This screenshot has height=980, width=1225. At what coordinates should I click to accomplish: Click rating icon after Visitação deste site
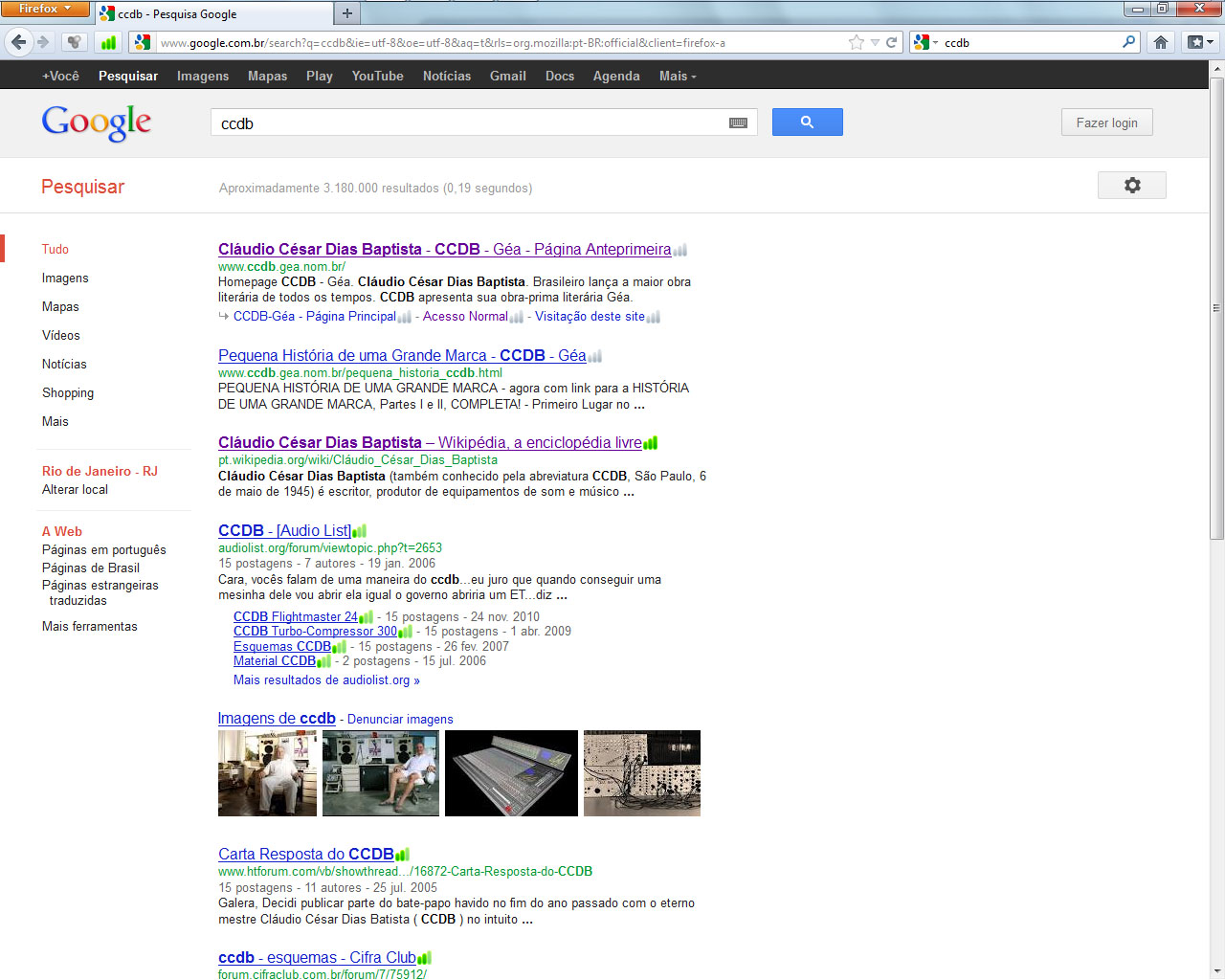[x=654, y=317]
